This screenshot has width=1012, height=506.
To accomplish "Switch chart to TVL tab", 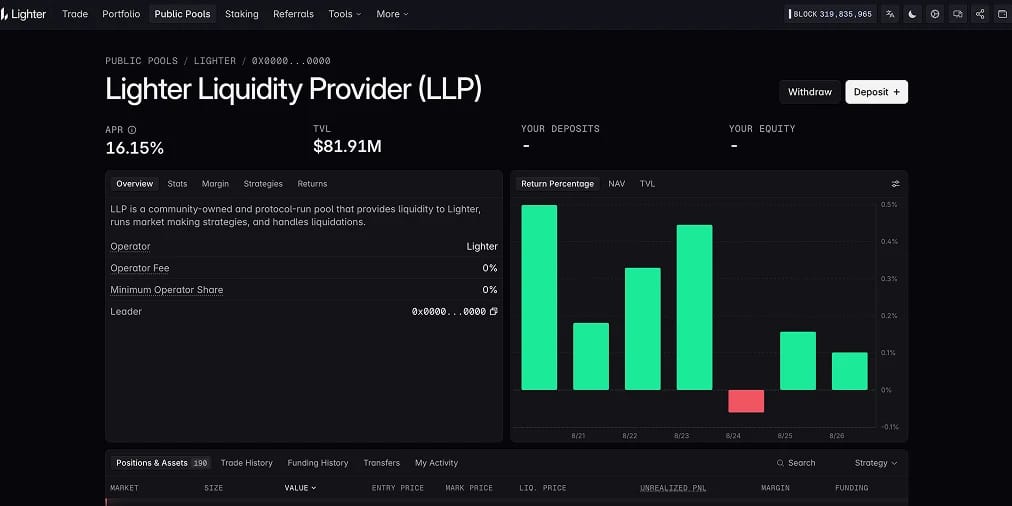I will 647,184.
